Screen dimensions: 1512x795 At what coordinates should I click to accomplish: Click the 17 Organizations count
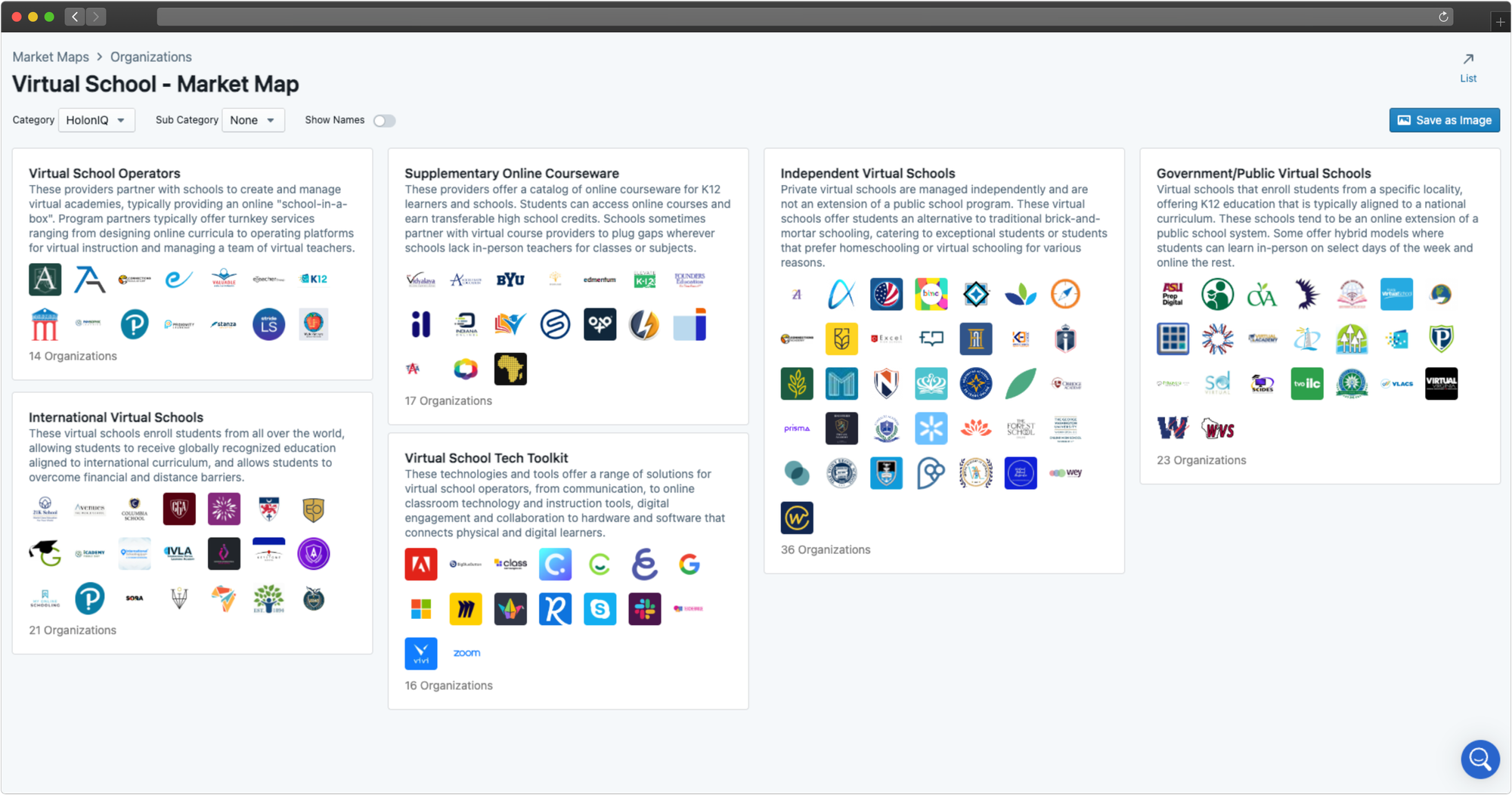pos(448,401)
